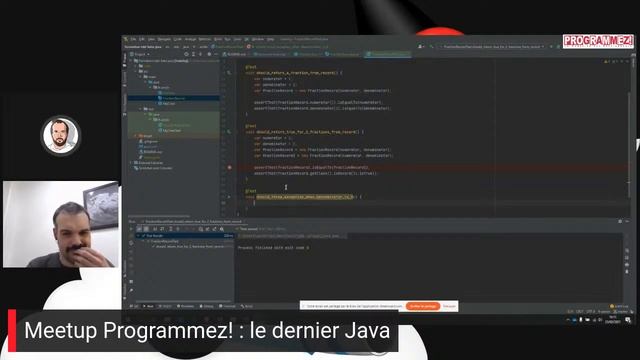Click Arrêter le partage button
The width and height of the screenshot is (640, 360).
coord(423,306)
